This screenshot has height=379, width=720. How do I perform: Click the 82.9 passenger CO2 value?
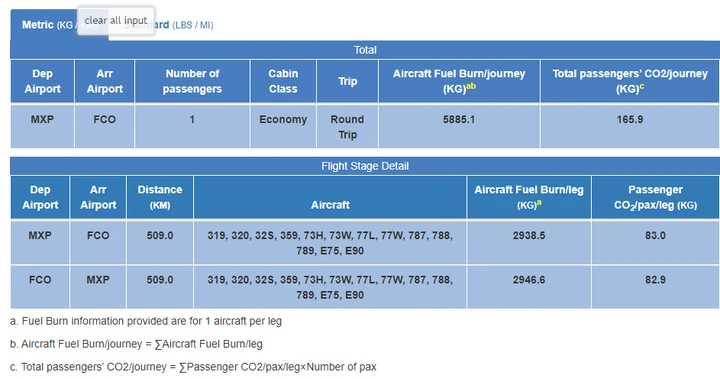click(x=655, y=280)
